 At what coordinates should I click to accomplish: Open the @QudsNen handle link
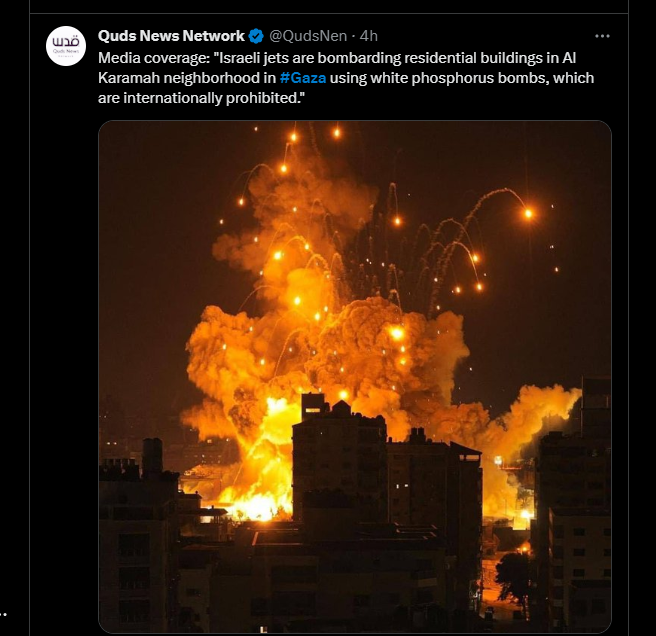tap(308, 36)
